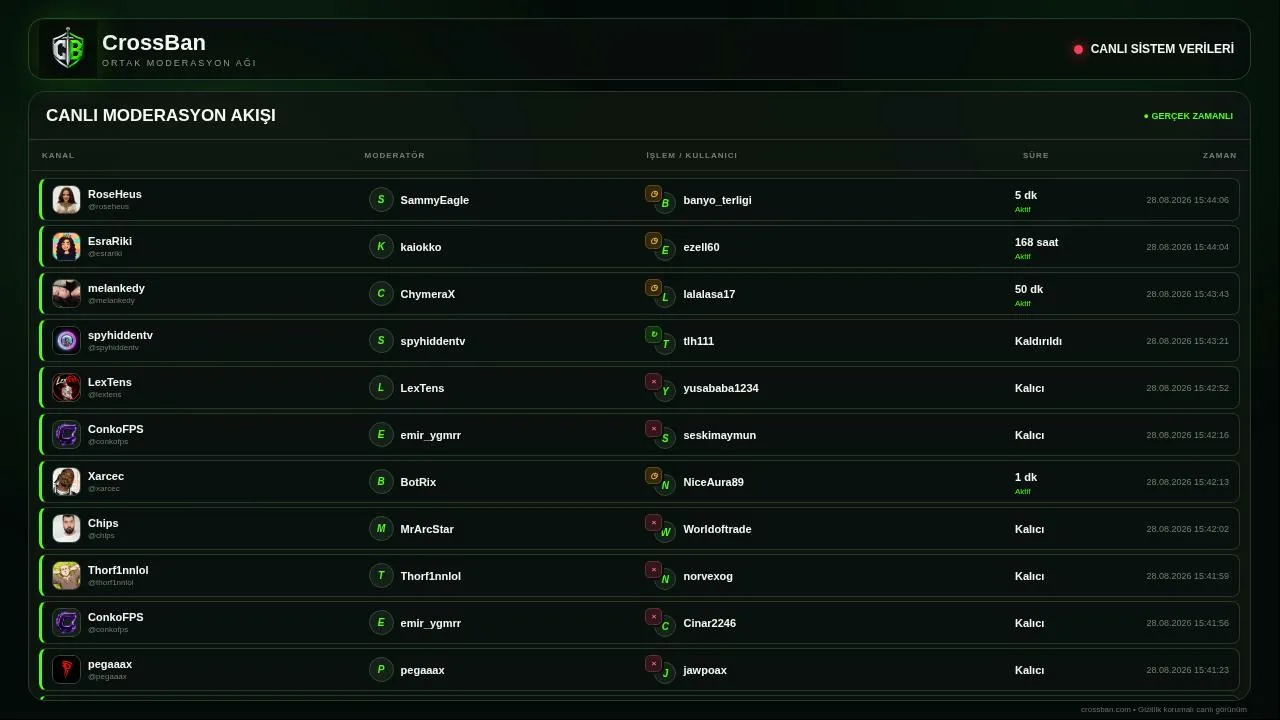
Task: Sort by the ZAMAN column header
Action: point(1220,155)
